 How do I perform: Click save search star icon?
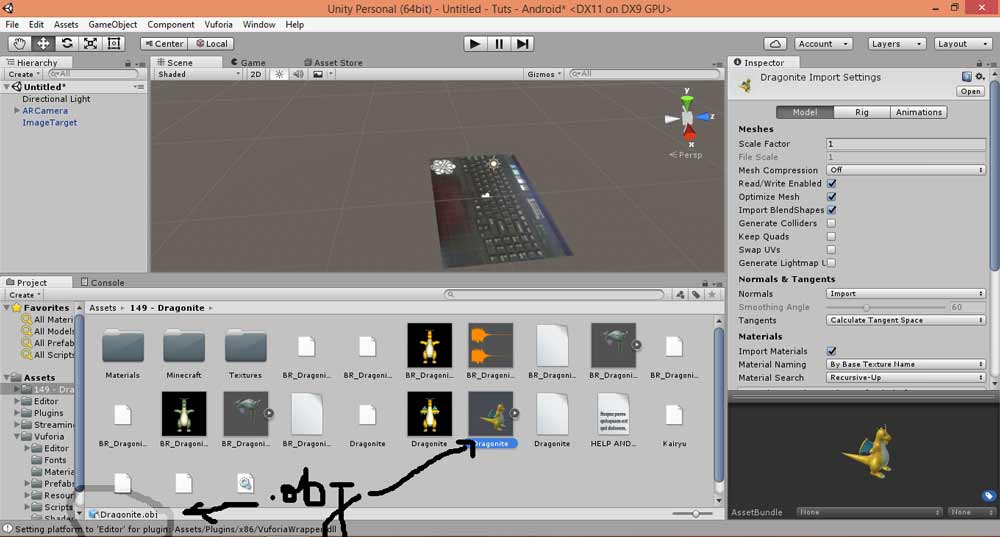click(712, 294)
